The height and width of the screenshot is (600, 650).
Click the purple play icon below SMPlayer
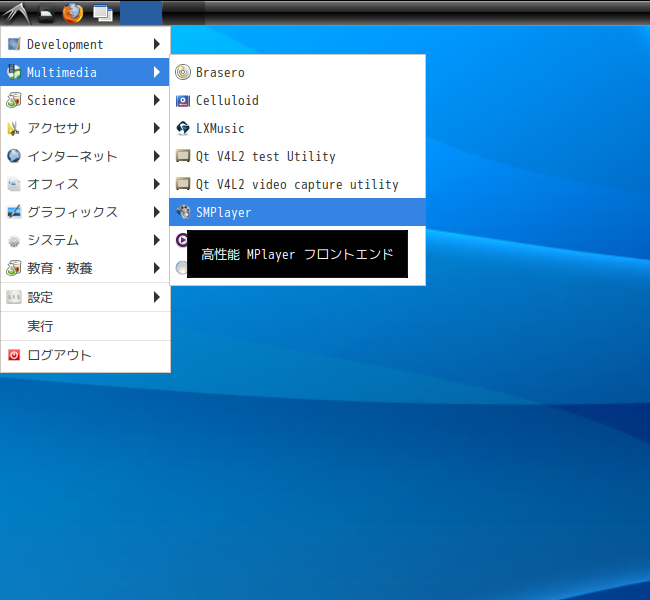182,240
